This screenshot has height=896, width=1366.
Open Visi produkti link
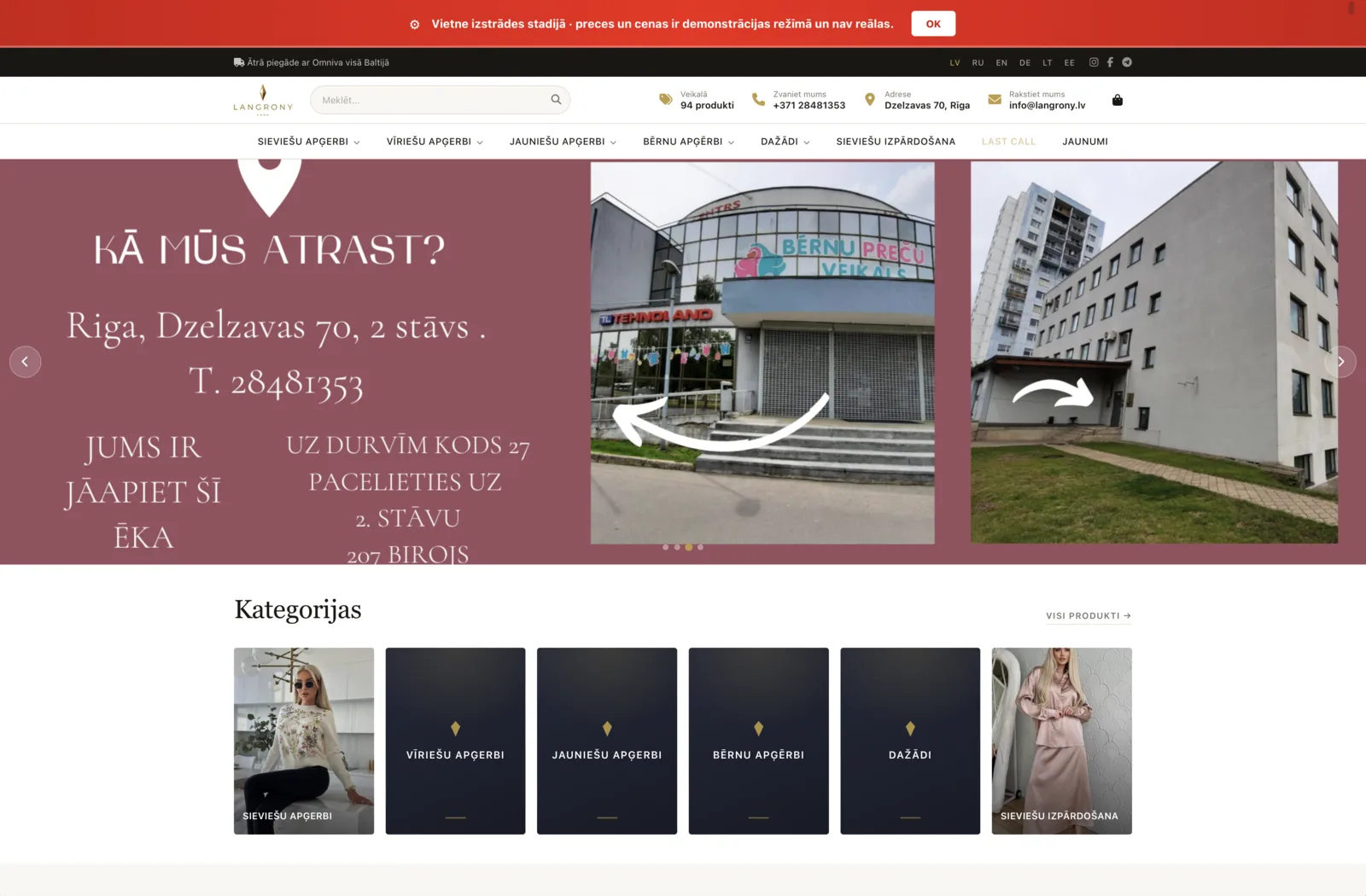tap(1089, 615)
